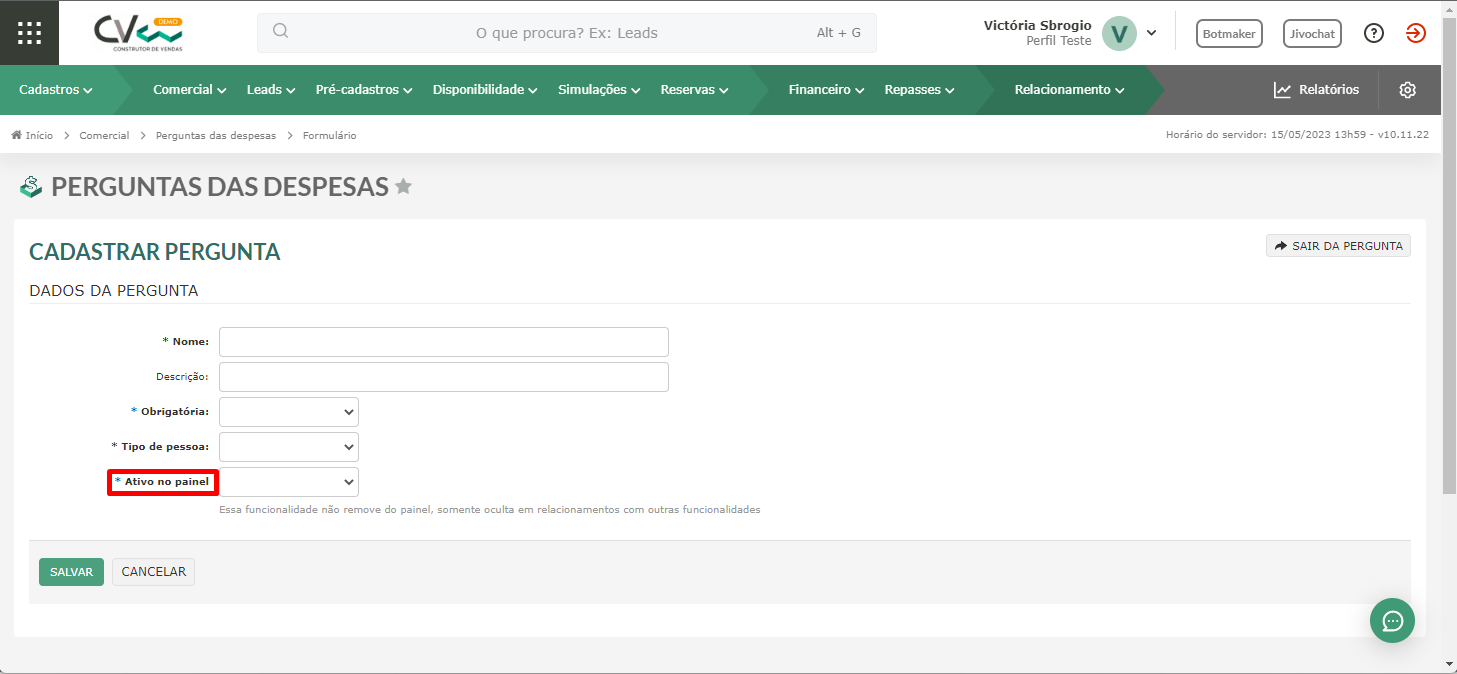Click the Cancelar button

tap(154, 572)
